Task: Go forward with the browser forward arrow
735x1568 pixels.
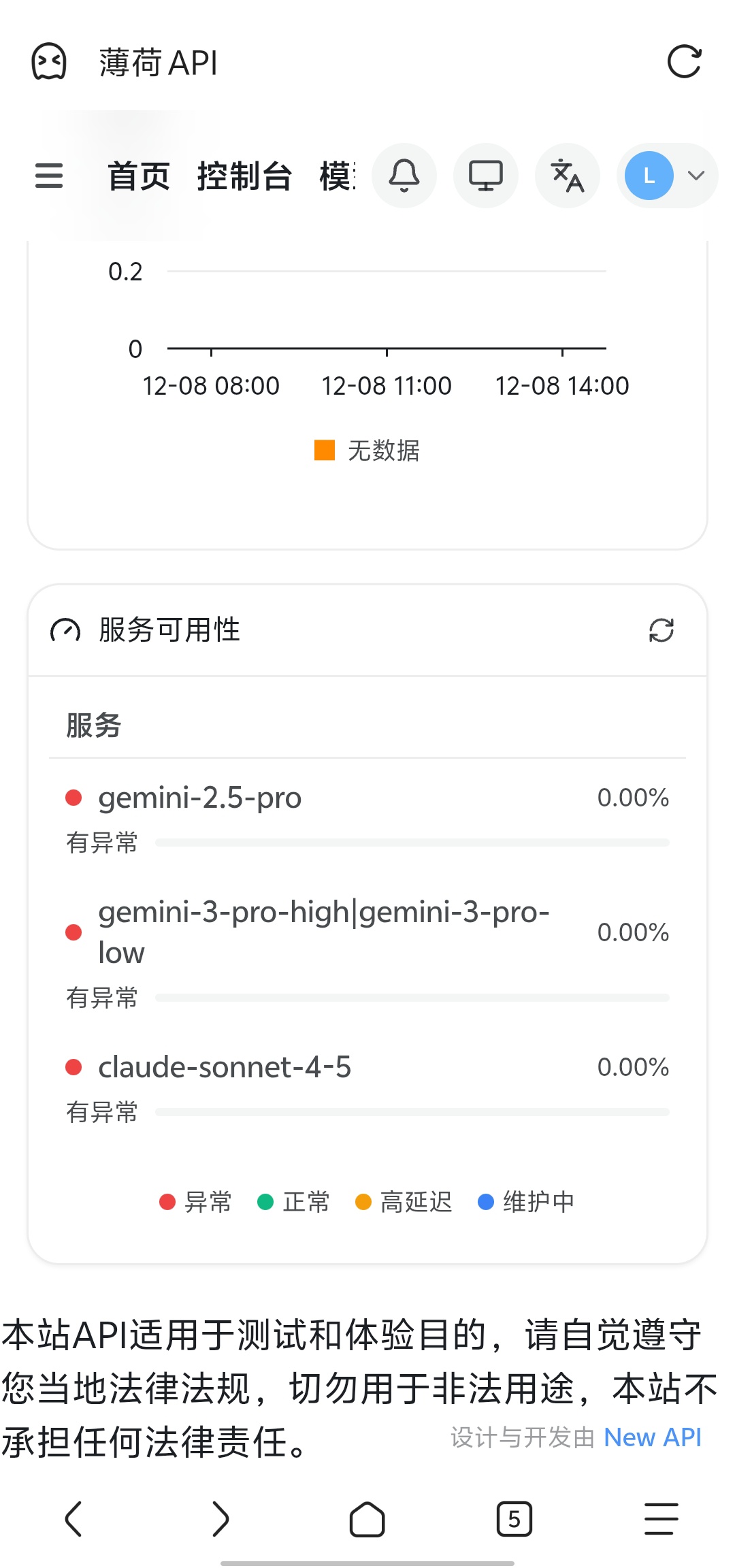Action: tap(220, 1519)
